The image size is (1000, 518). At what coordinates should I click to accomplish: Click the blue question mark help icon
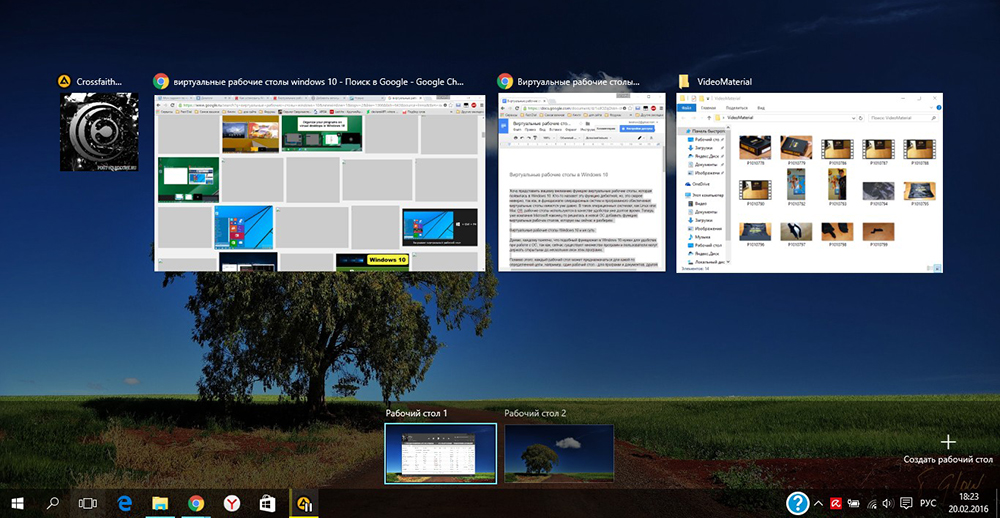click(x=797, y=503)
